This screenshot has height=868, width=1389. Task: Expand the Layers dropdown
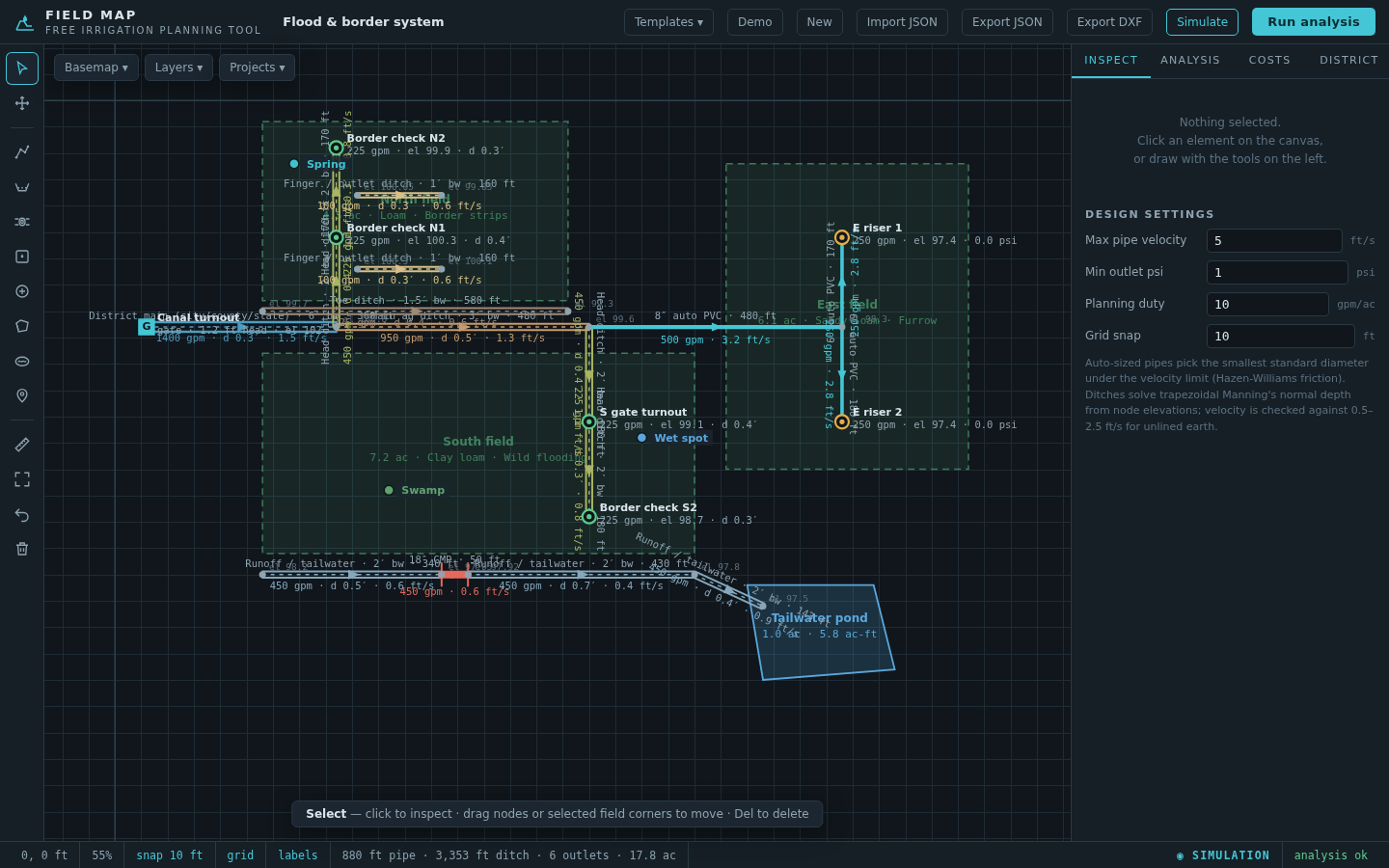178,68
